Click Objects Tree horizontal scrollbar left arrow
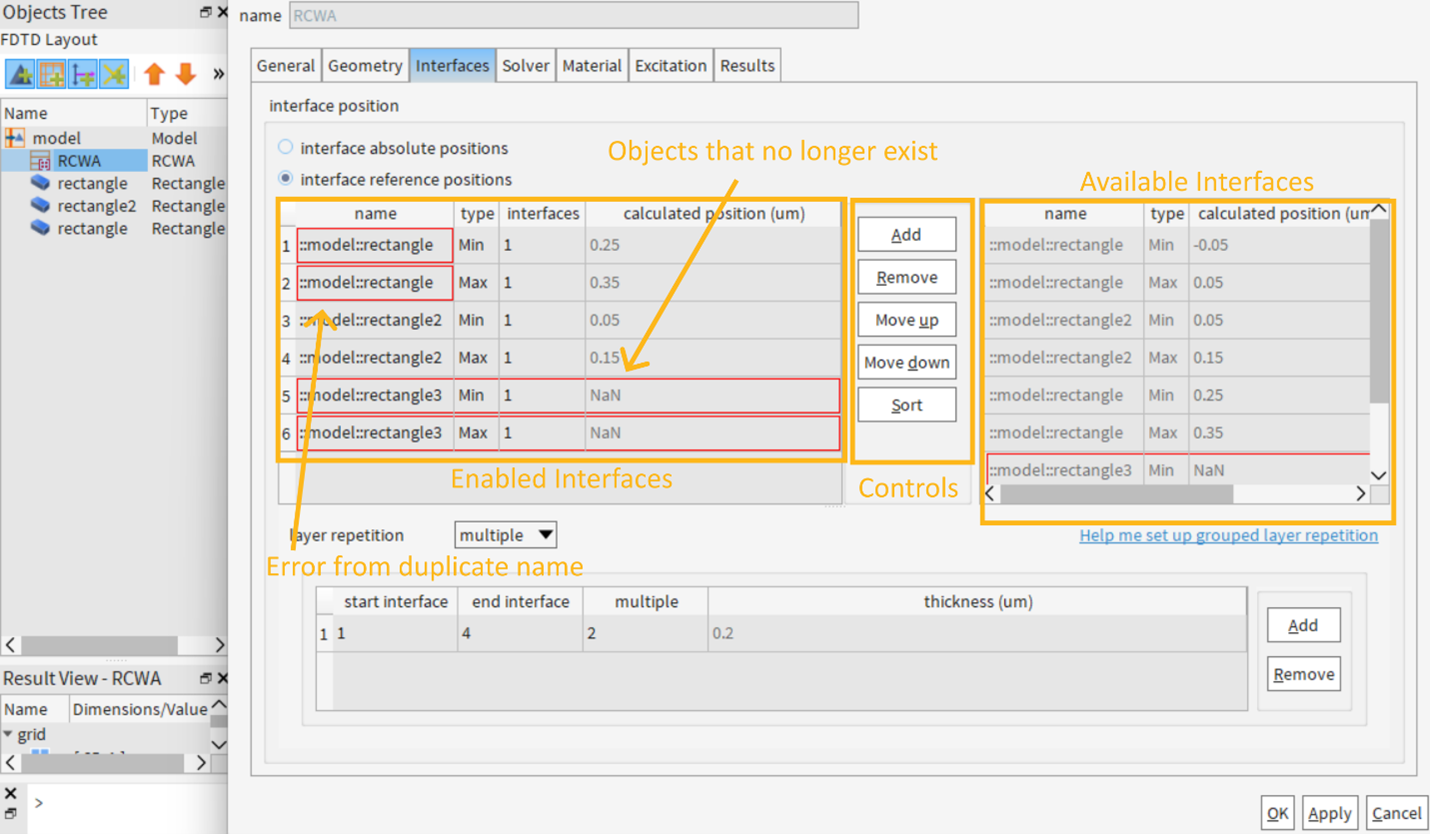1430x834 pixels. click(10, 645)
